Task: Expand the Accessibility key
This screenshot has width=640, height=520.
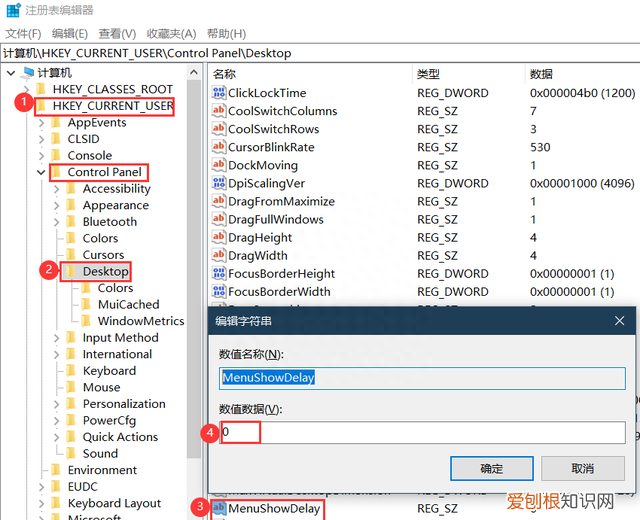Action: (x=56, y=189)
